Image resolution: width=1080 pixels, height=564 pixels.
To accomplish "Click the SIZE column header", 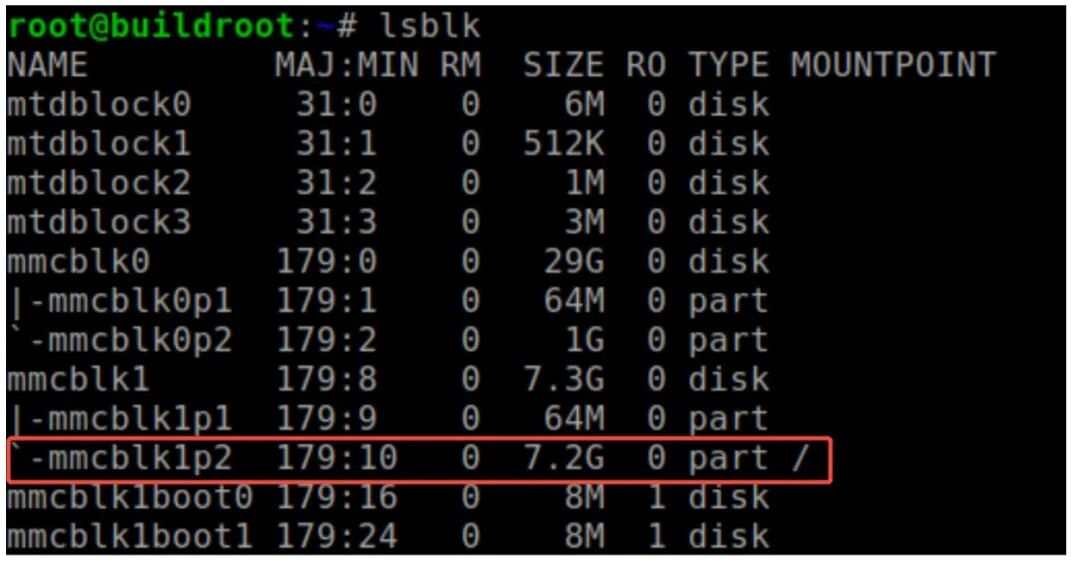I will (x=564, y=65).
